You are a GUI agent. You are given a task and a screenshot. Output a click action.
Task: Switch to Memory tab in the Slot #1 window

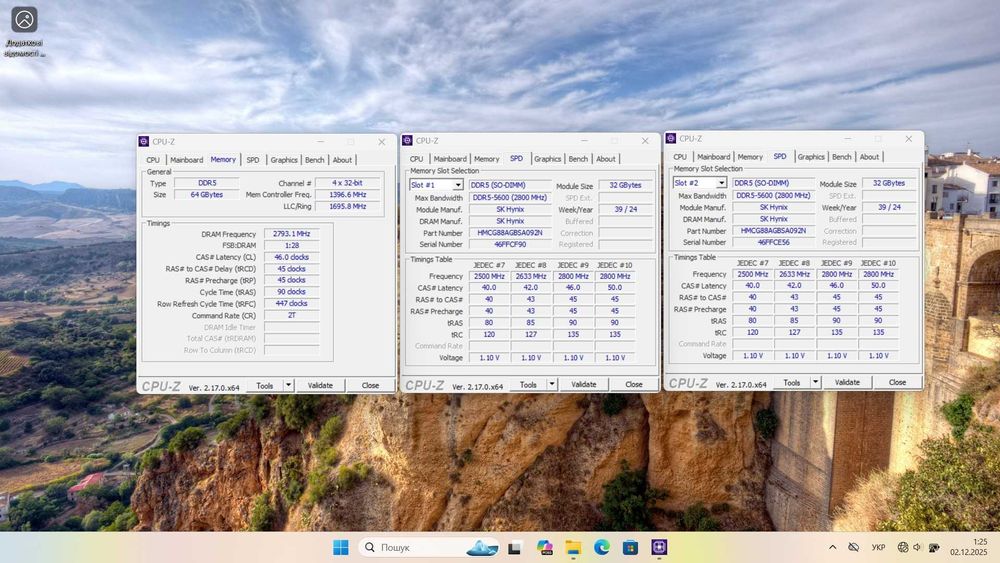click(x=487, y=159)
